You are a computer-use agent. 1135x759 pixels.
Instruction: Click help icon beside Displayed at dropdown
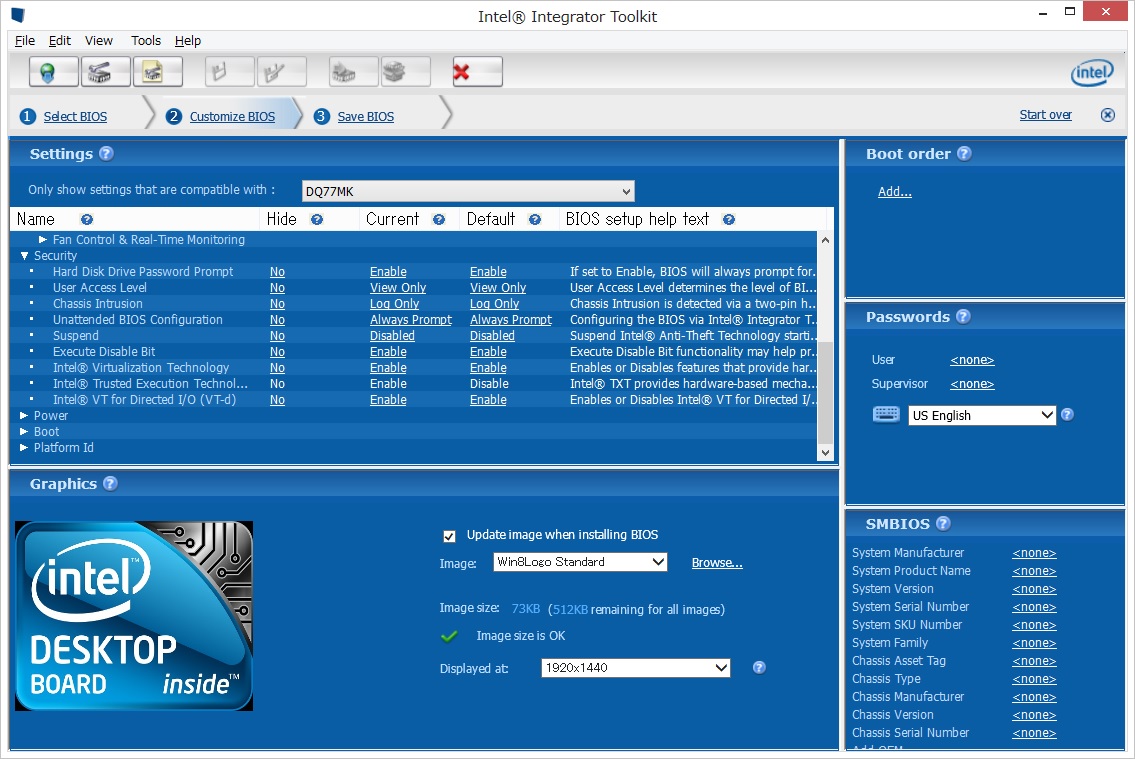(759, 667)
